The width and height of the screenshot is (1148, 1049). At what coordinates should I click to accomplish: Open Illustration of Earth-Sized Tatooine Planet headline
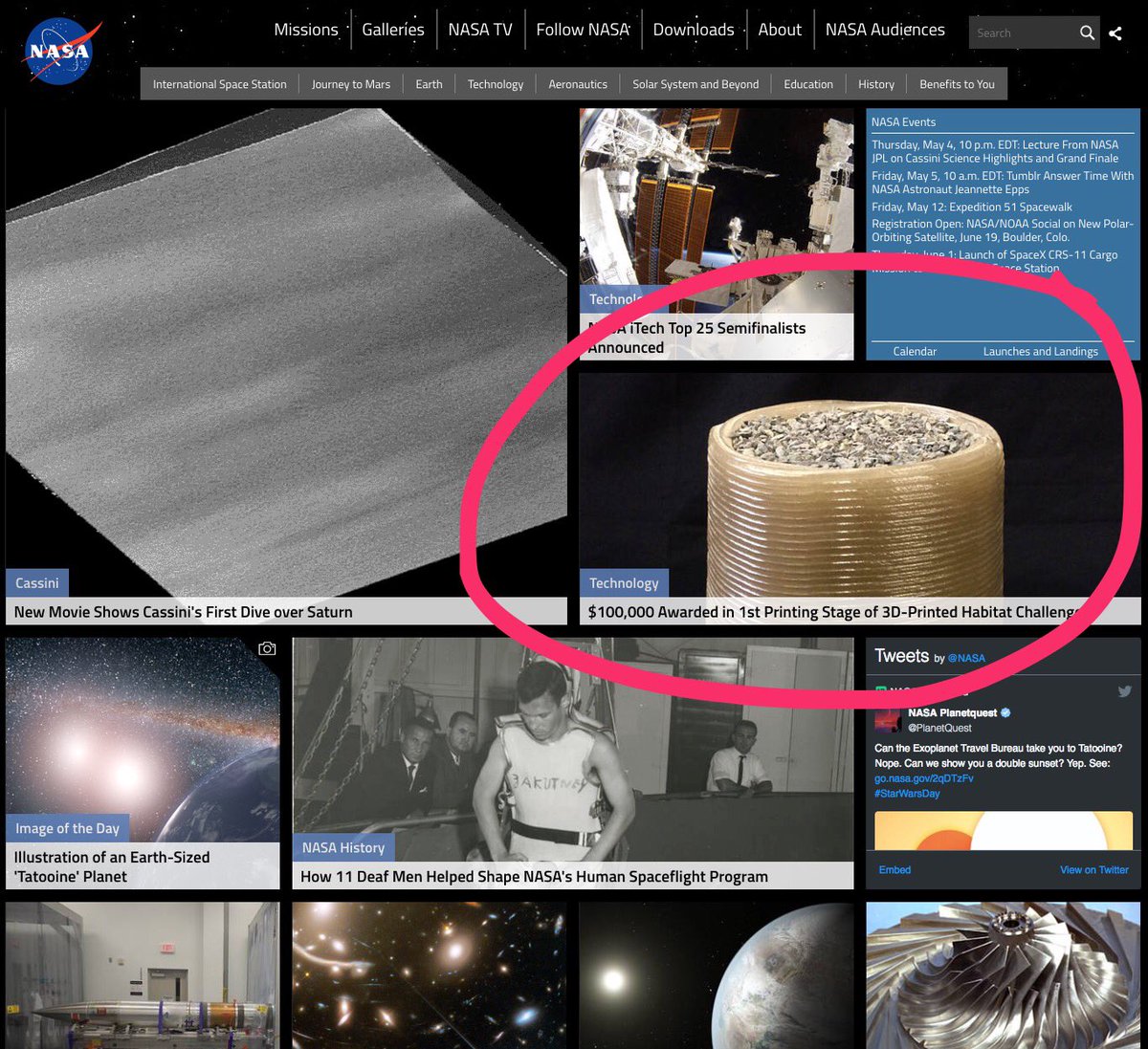[x=111, y=866]
